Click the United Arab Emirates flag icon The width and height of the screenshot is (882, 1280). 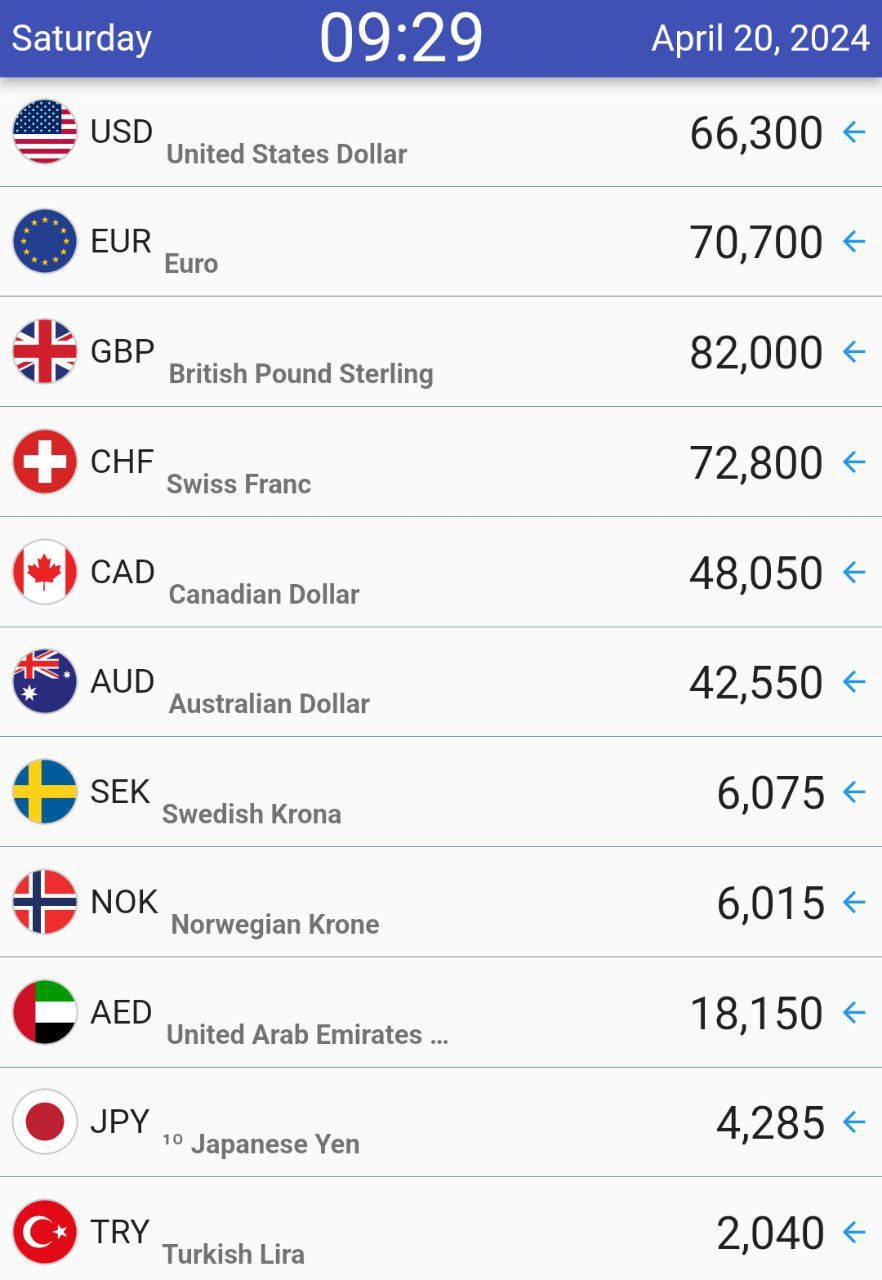[x=45, y=1012]
